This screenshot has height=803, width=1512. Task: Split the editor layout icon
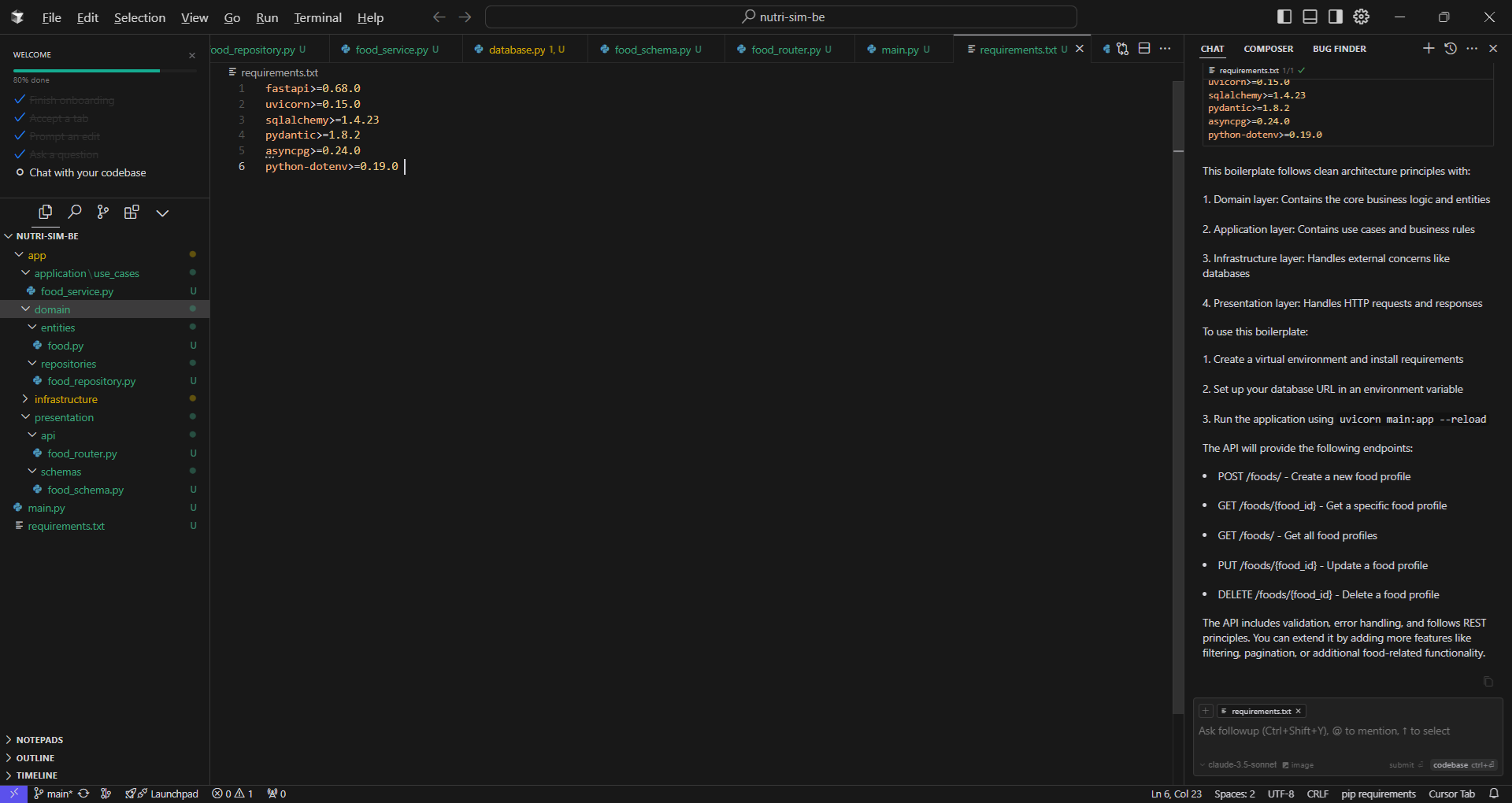point(1144,49)
